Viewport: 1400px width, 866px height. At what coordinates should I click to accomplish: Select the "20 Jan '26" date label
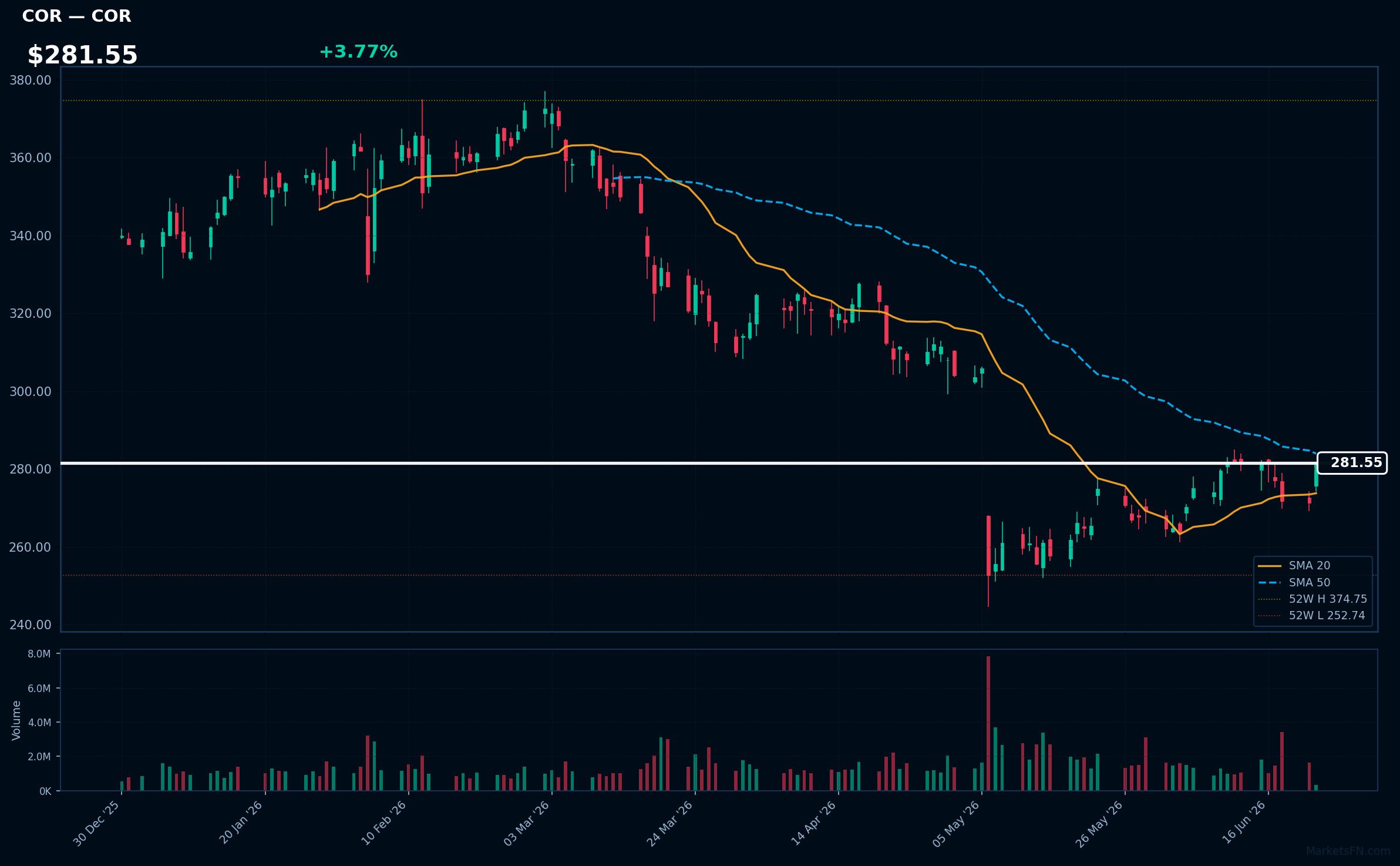tap(241, 823)
